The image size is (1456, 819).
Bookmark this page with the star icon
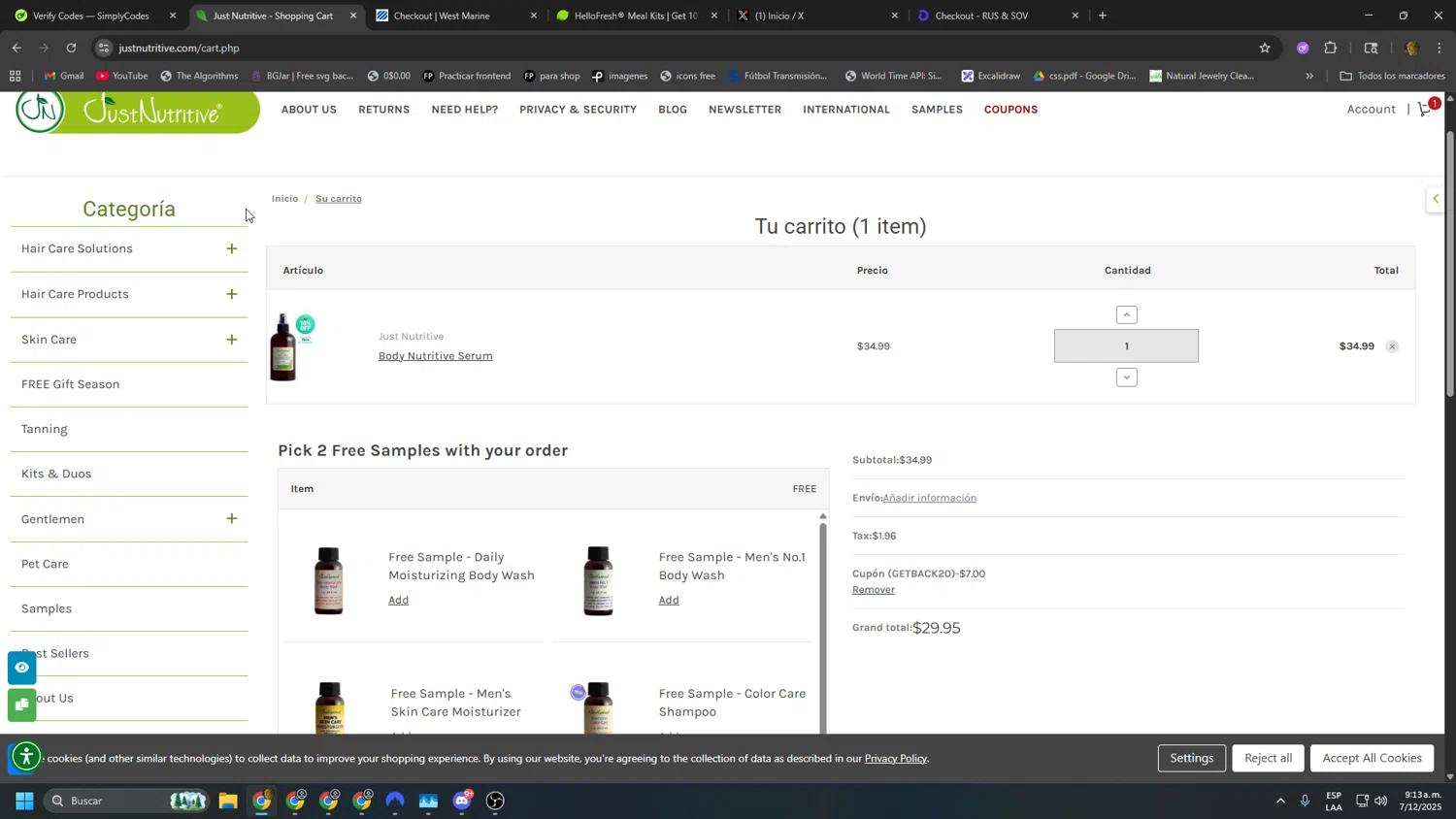[1264, 48]
